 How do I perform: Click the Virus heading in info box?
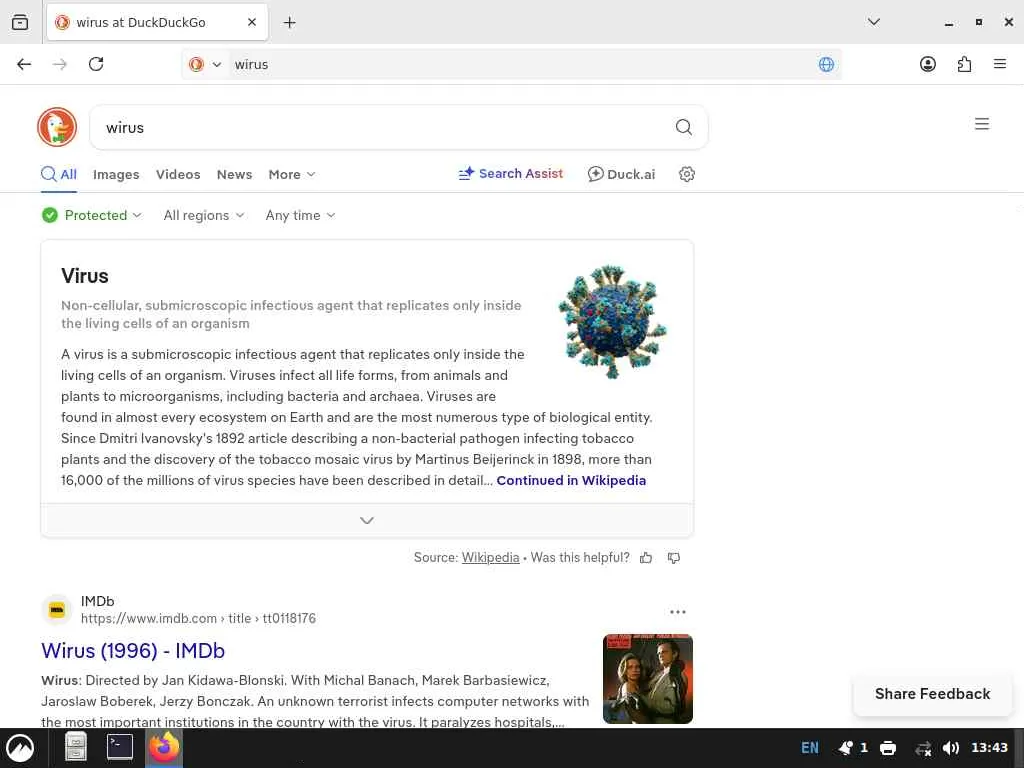coord(85,276)
